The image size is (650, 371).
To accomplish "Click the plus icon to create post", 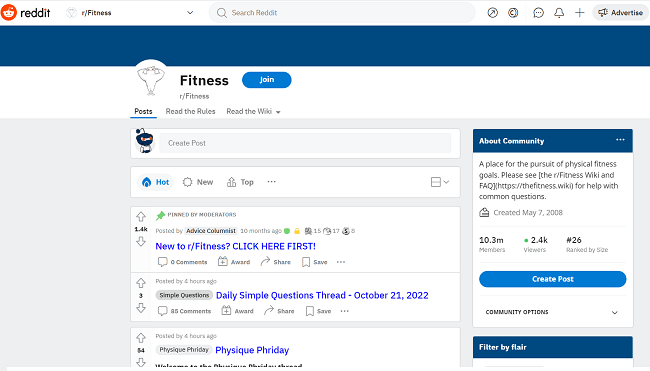I will 580,13.
